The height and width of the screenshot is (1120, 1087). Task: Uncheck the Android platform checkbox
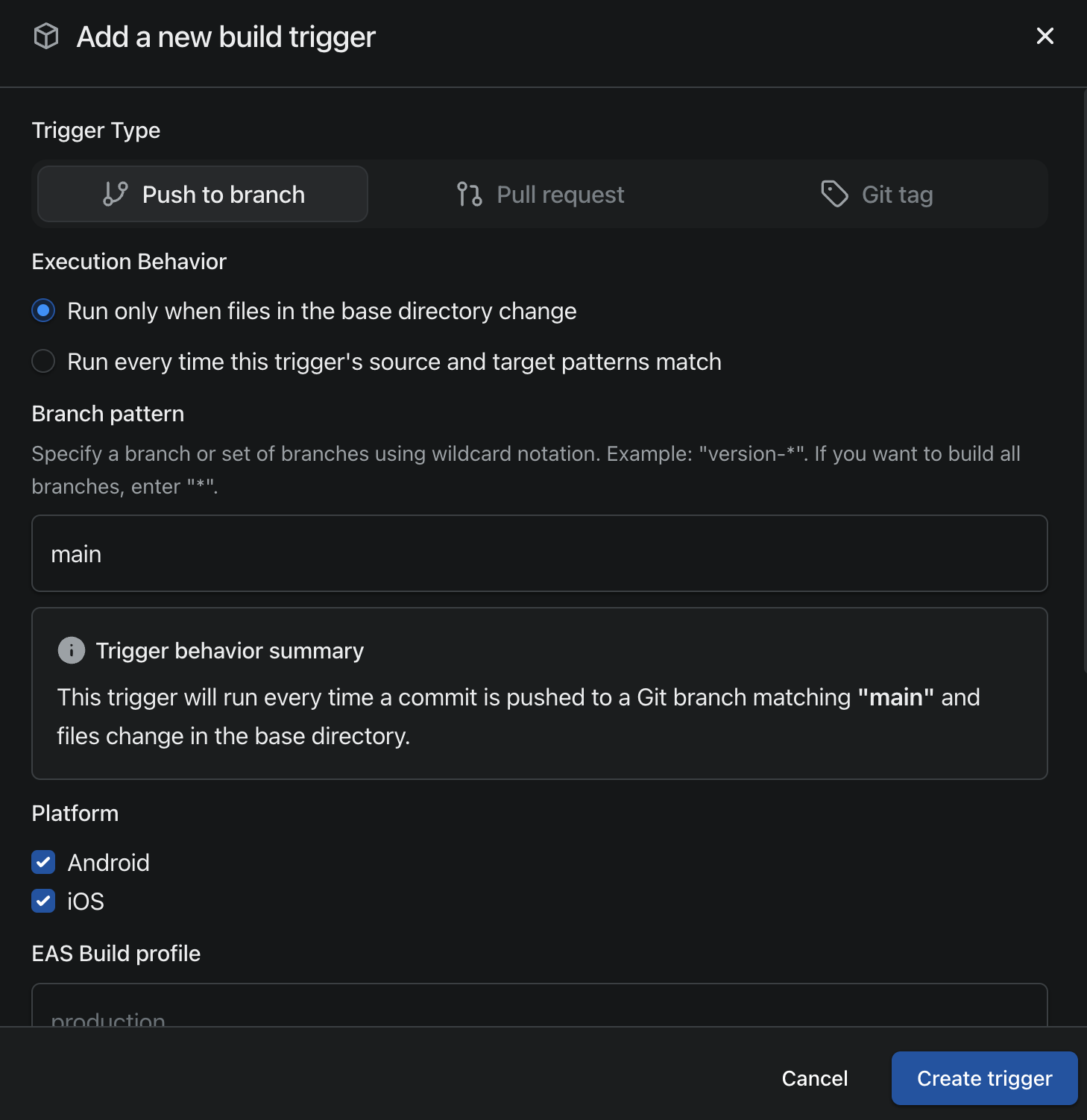(43, 862)
